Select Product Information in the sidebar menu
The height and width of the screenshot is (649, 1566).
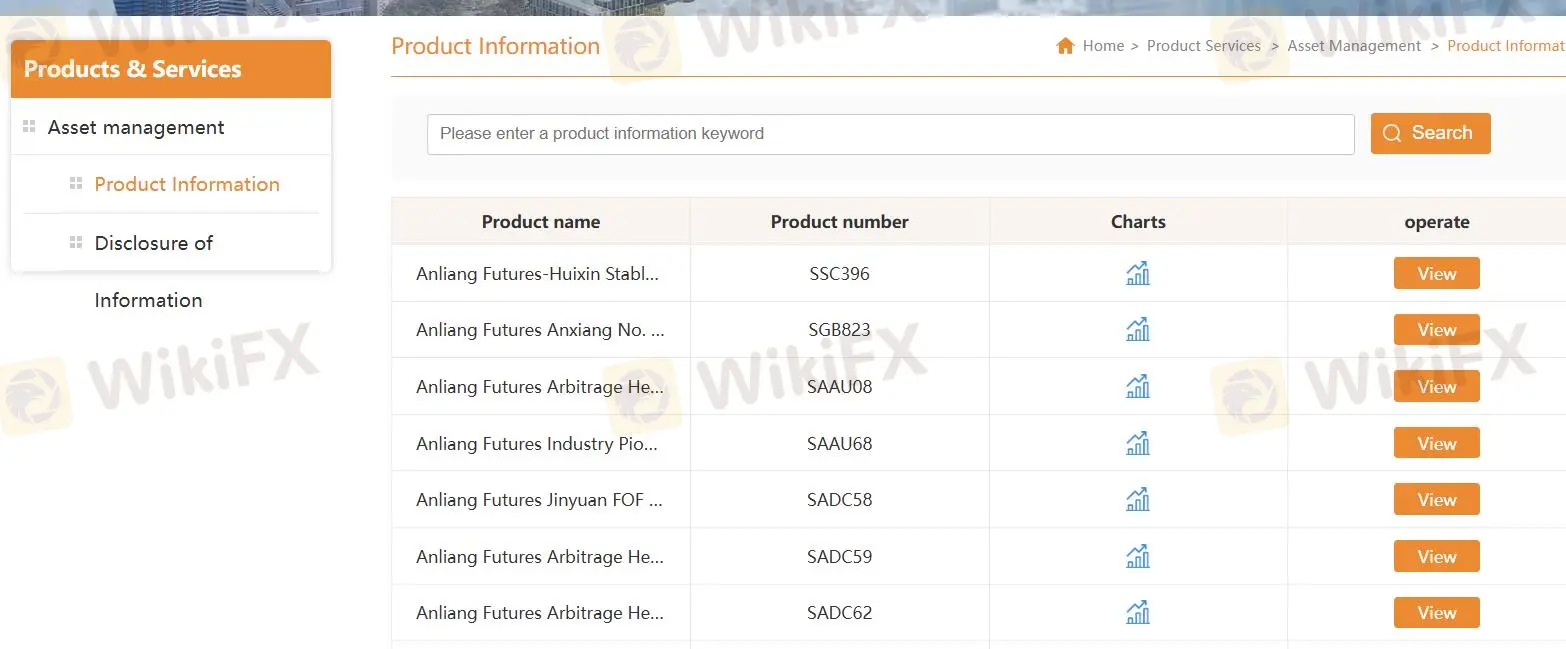coord(187,184)
